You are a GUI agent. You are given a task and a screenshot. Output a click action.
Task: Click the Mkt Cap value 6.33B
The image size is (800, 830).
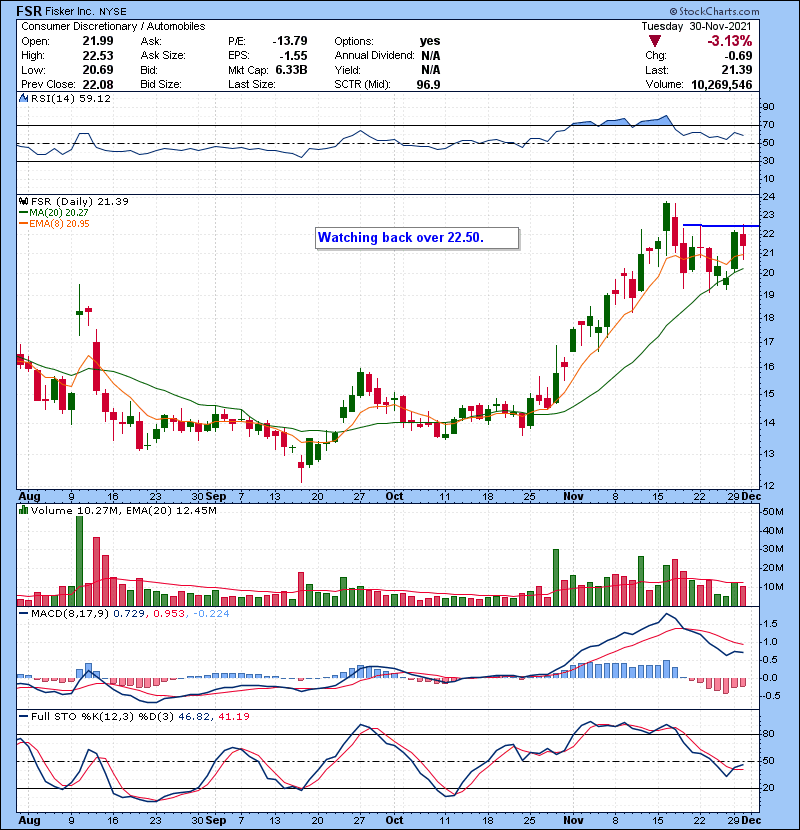291,70
